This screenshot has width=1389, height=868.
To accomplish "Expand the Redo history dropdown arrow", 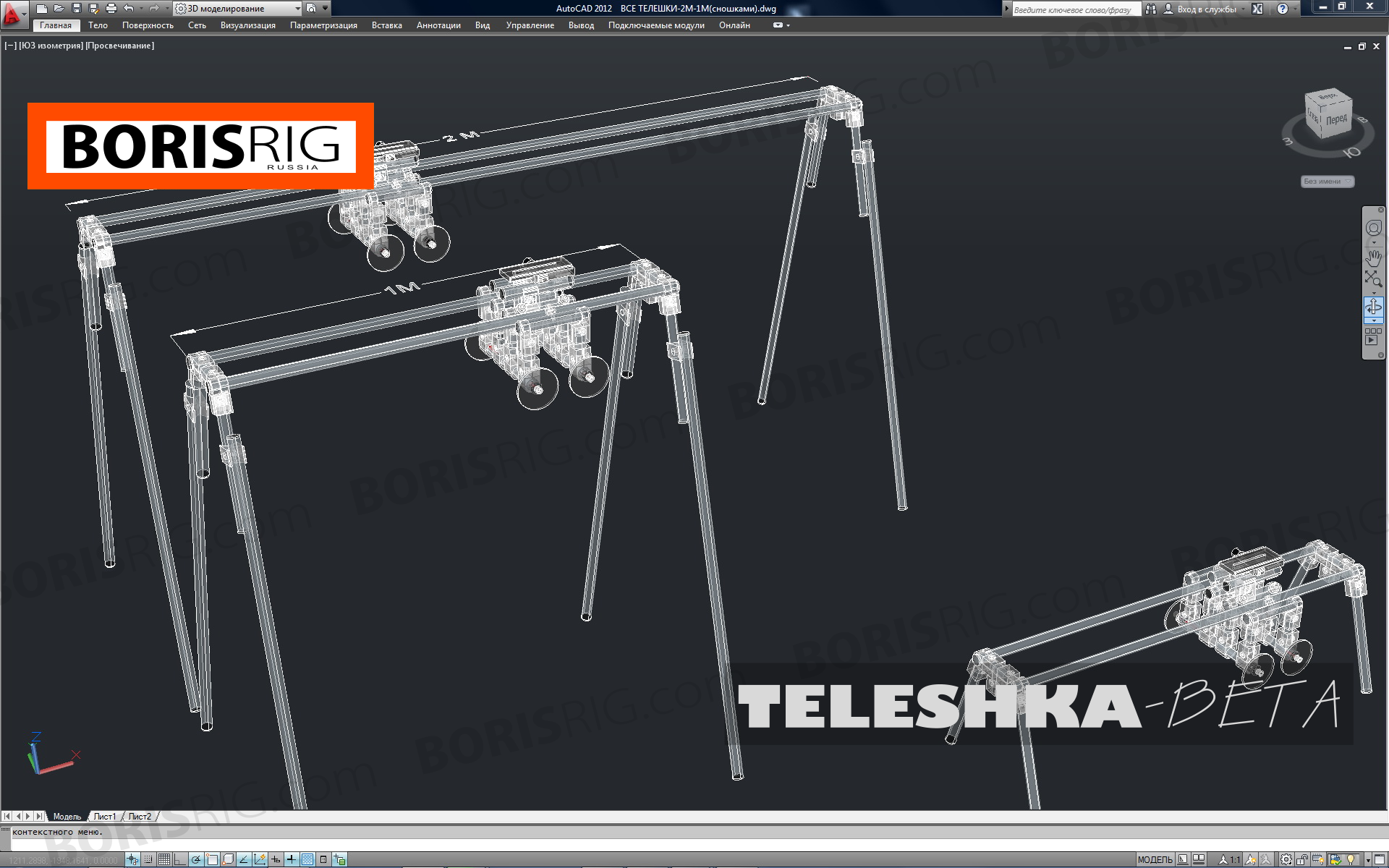I will point(167,9).
